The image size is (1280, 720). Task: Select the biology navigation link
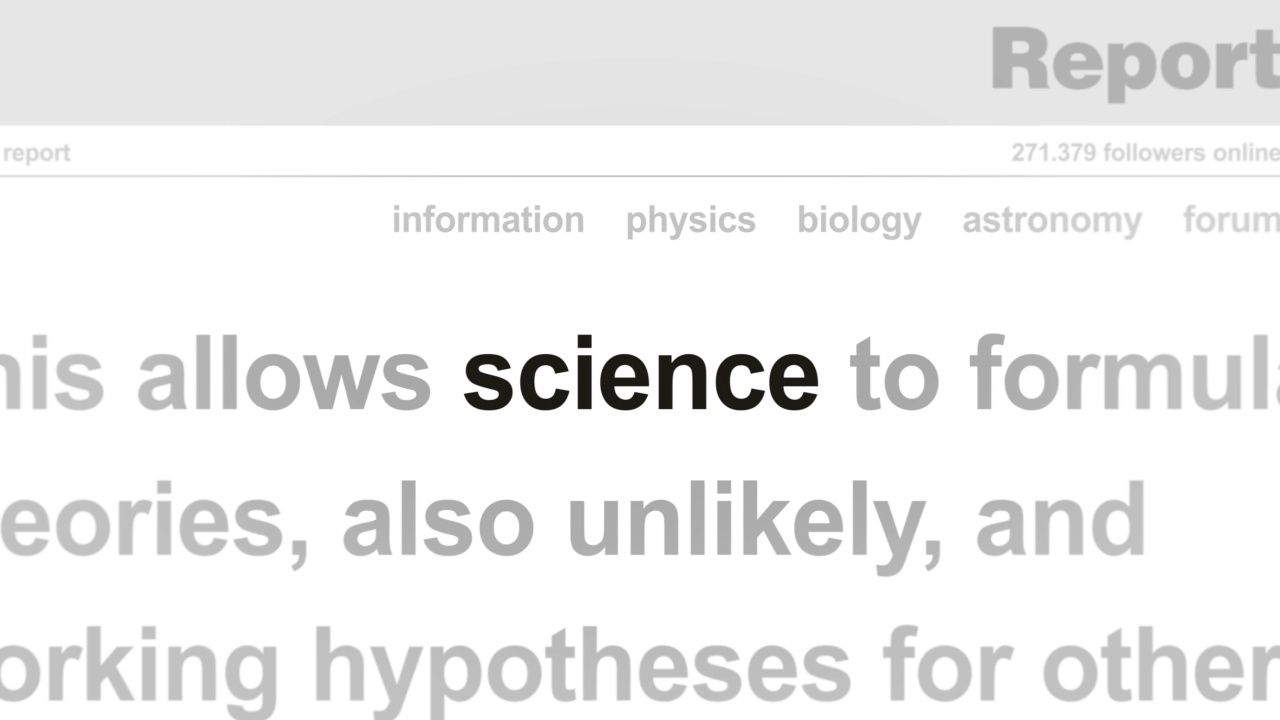click(859, 222)
